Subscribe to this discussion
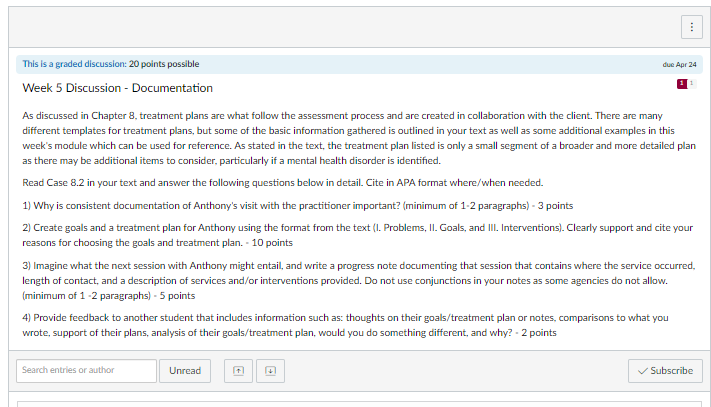 point(665,371)
